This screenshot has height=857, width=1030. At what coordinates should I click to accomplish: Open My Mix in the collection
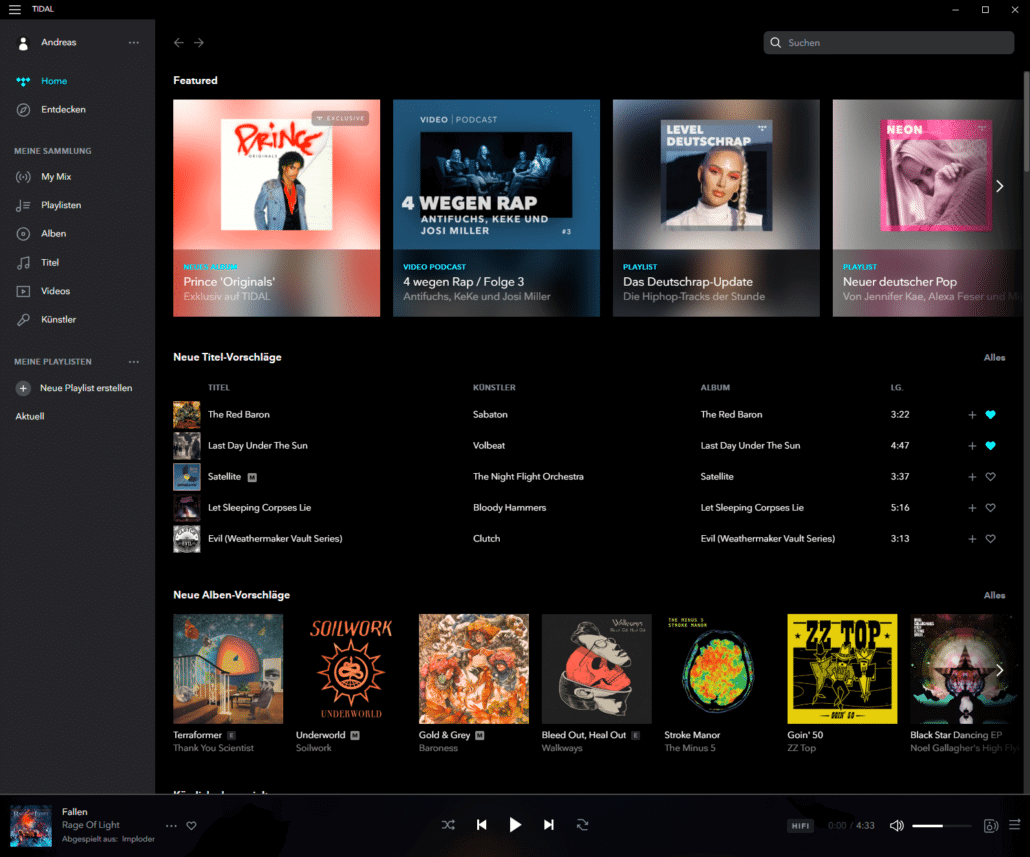(56, 177)
